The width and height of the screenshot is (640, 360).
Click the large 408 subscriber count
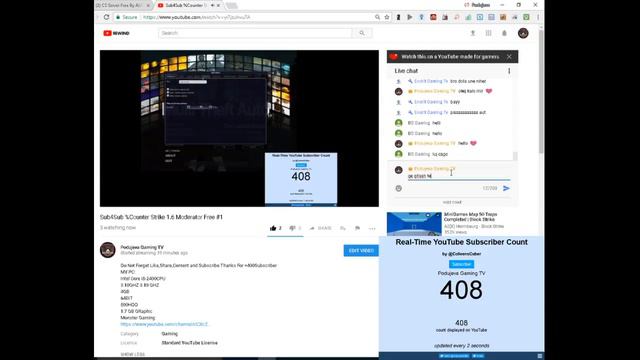[461, 290]
